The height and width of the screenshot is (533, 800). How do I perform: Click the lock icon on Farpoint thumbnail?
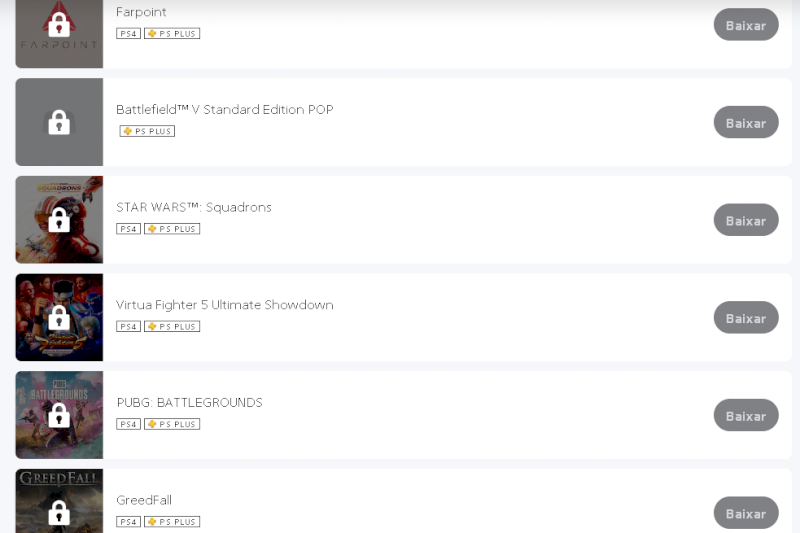point(59,24)
